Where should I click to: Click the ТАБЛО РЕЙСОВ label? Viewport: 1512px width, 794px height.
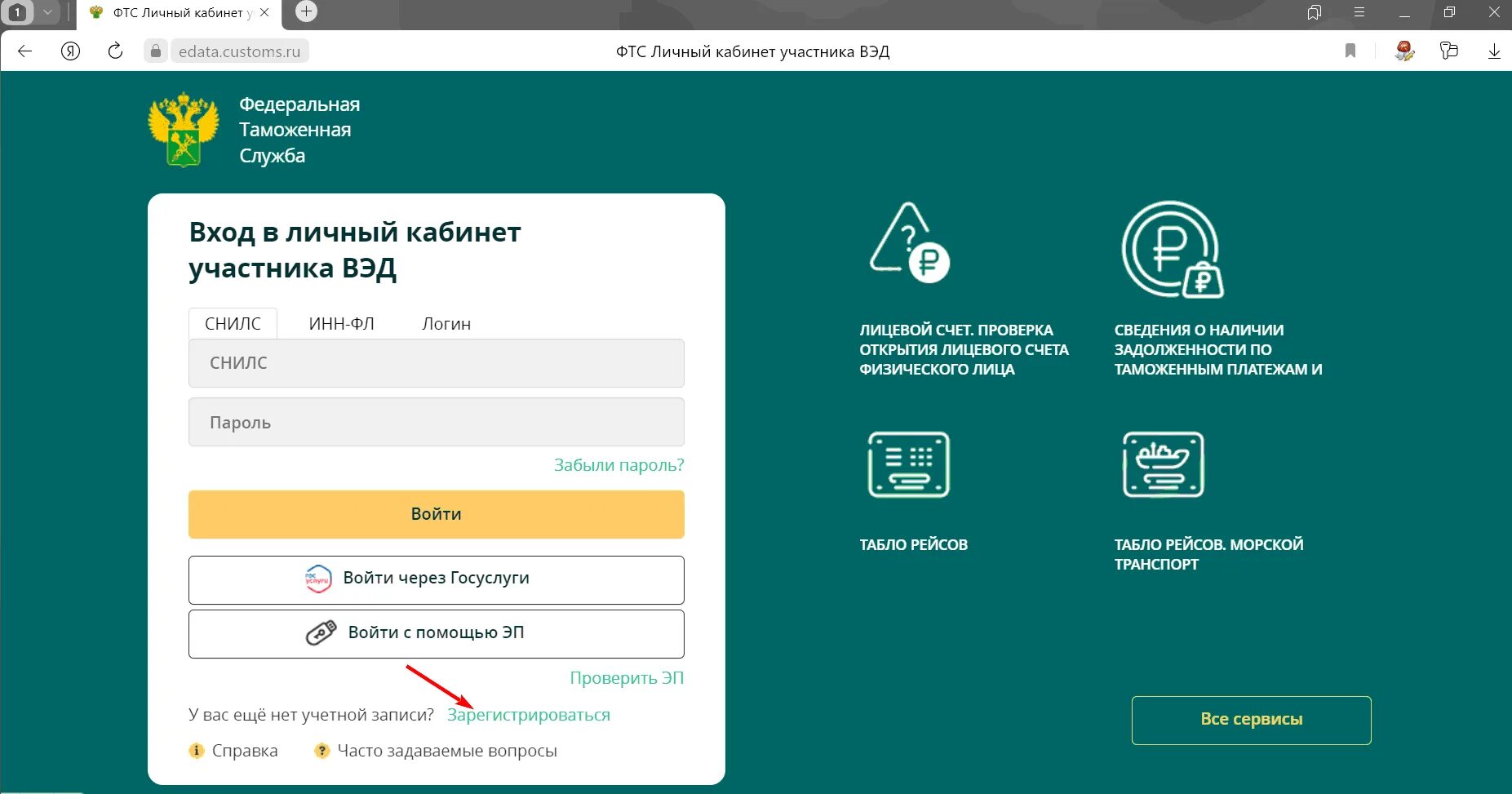(913, 544)
